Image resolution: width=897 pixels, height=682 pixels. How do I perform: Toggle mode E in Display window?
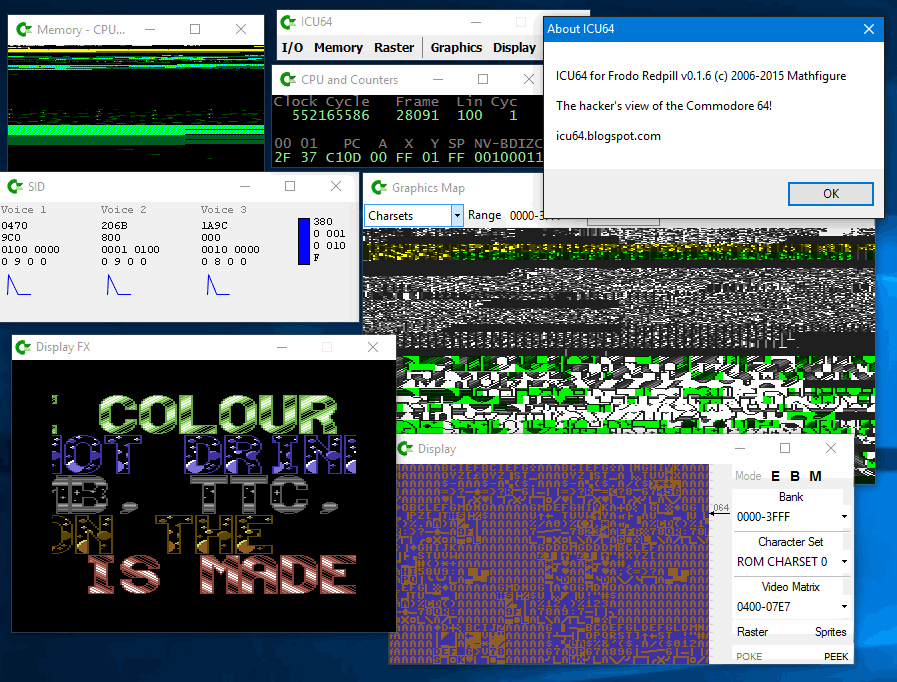(x=775, y=476)
